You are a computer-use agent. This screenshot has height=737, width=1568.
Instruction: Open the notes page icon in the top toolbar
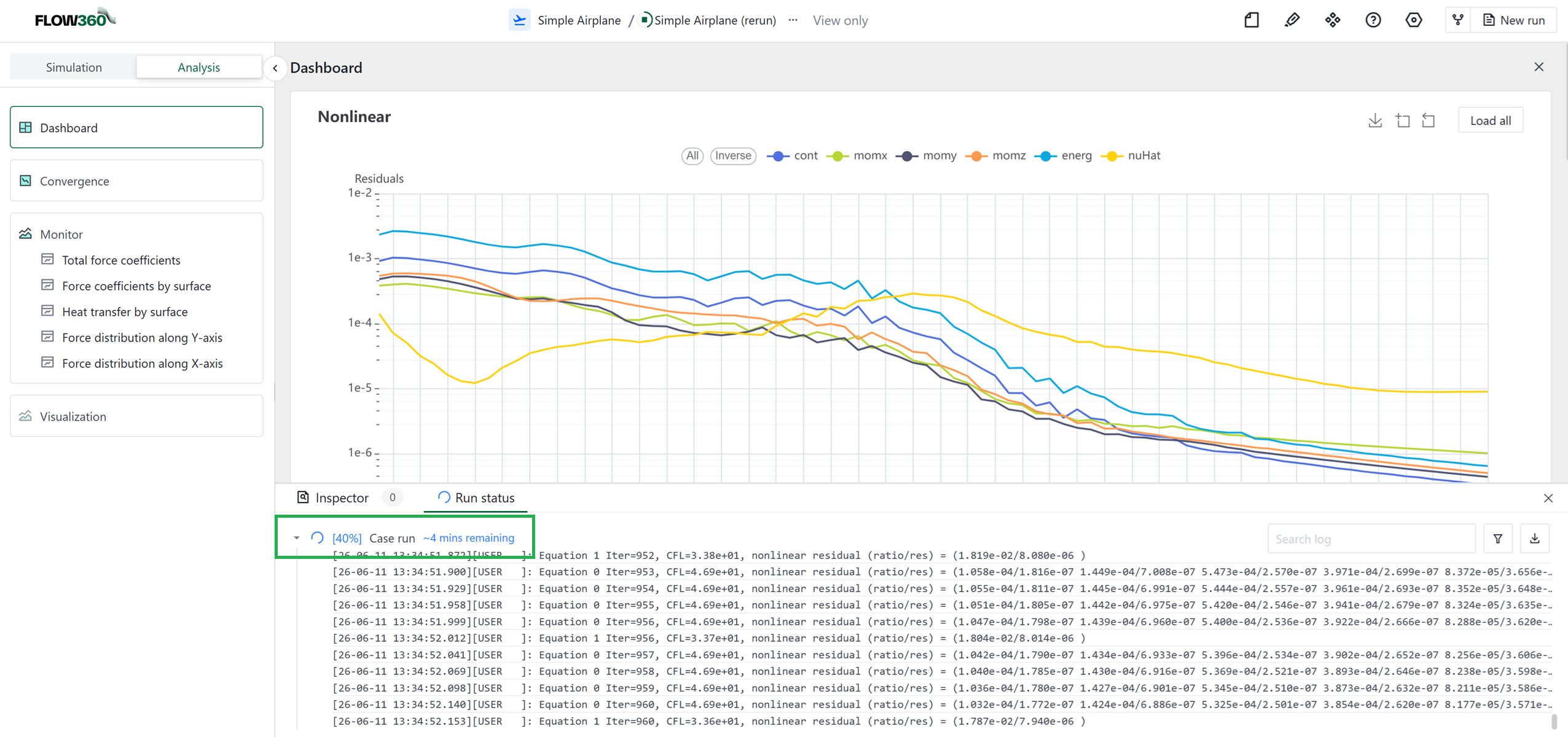[1252, 20]
